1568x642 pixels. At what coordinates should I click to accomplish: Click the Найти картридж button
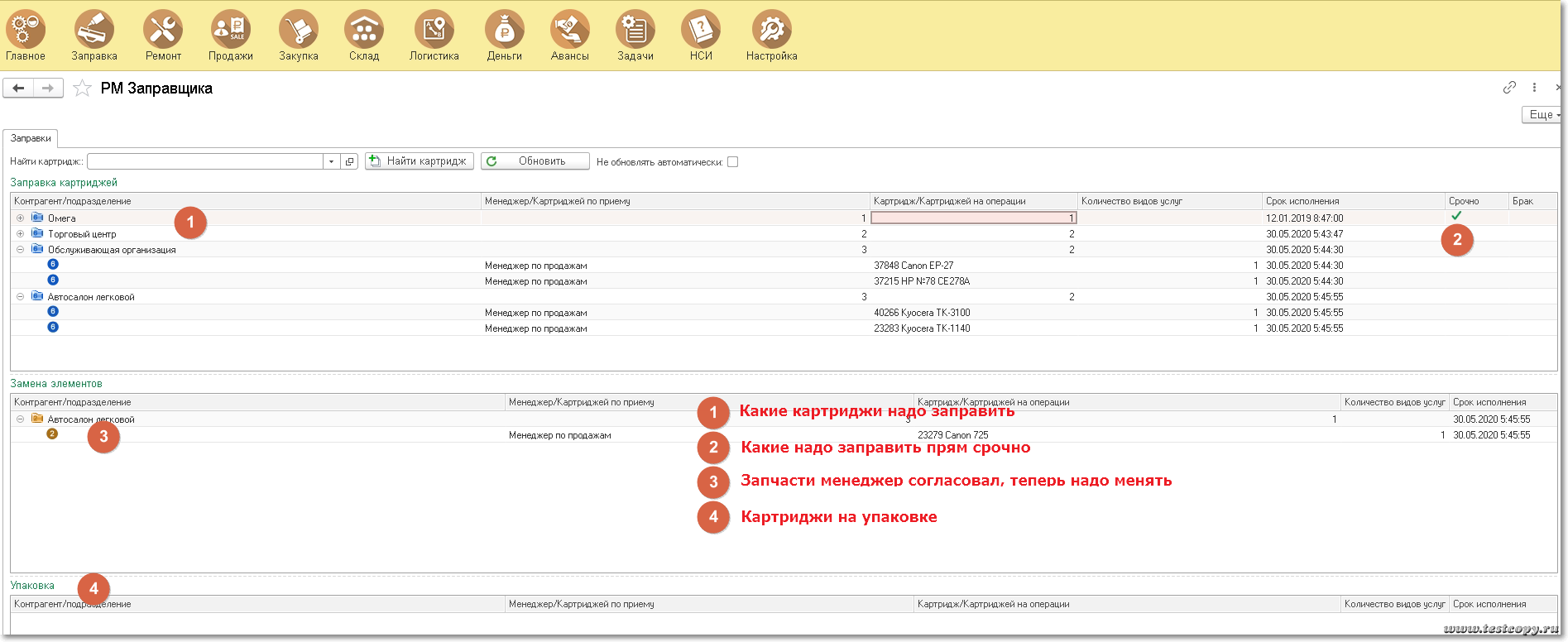pyautogui.click(x=419, y=161)
